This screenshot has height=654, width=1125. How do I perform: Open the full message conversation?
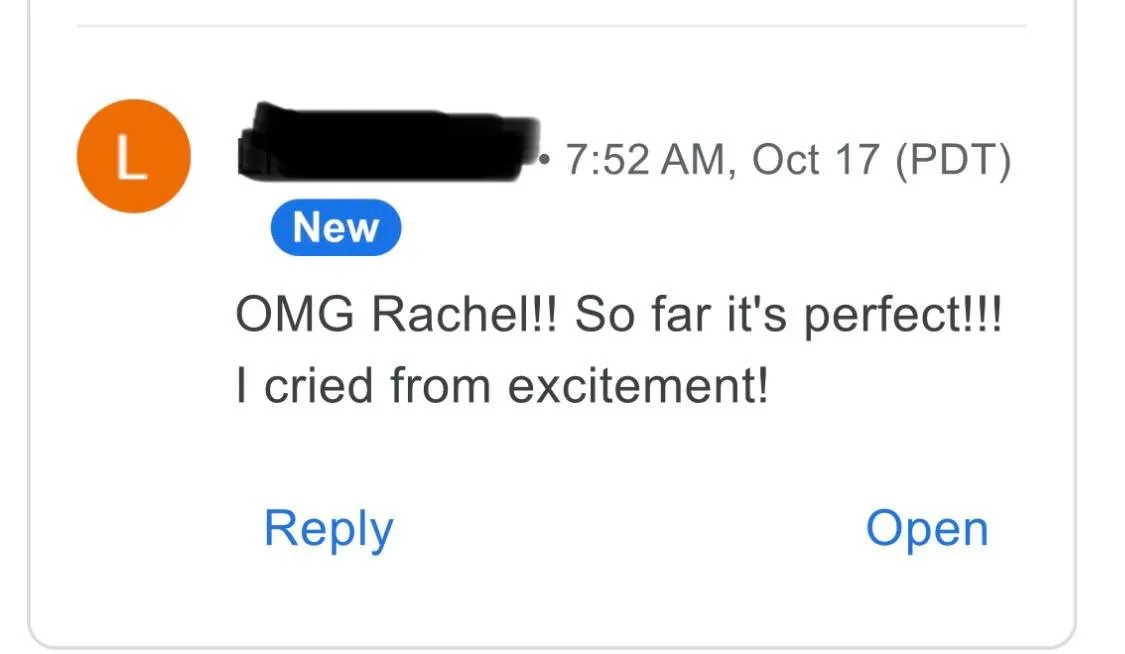[x=927, y=530]
